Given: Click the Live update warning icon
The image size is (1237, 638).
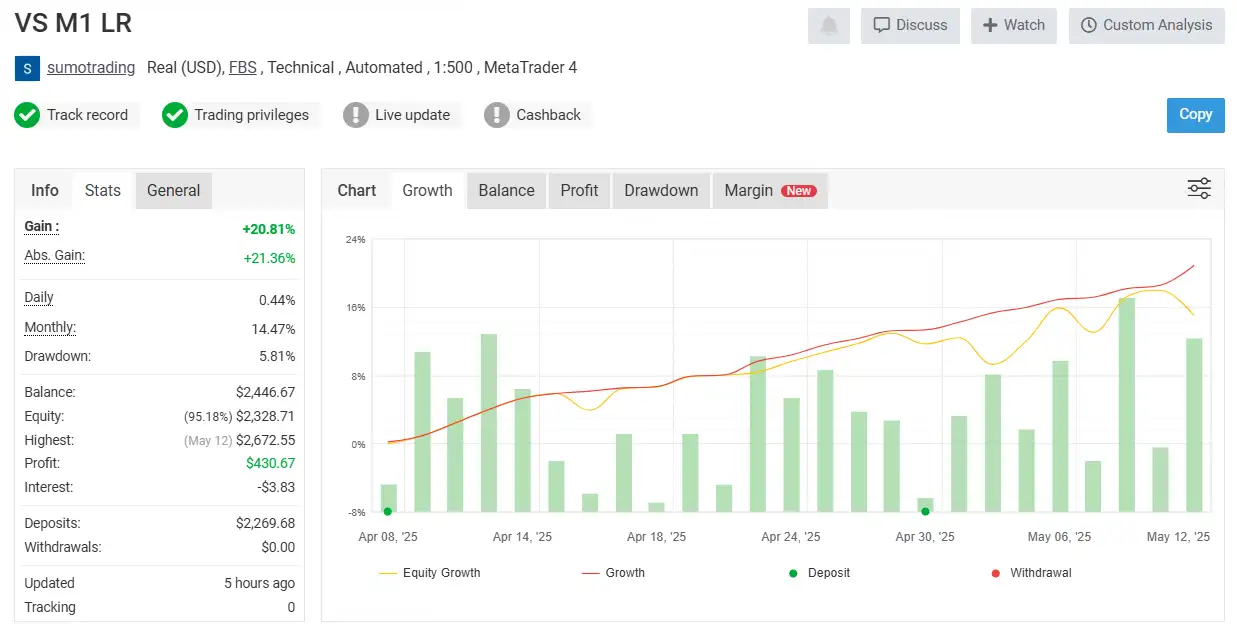Looking at the screenshot, I should [x=356, y=115].
